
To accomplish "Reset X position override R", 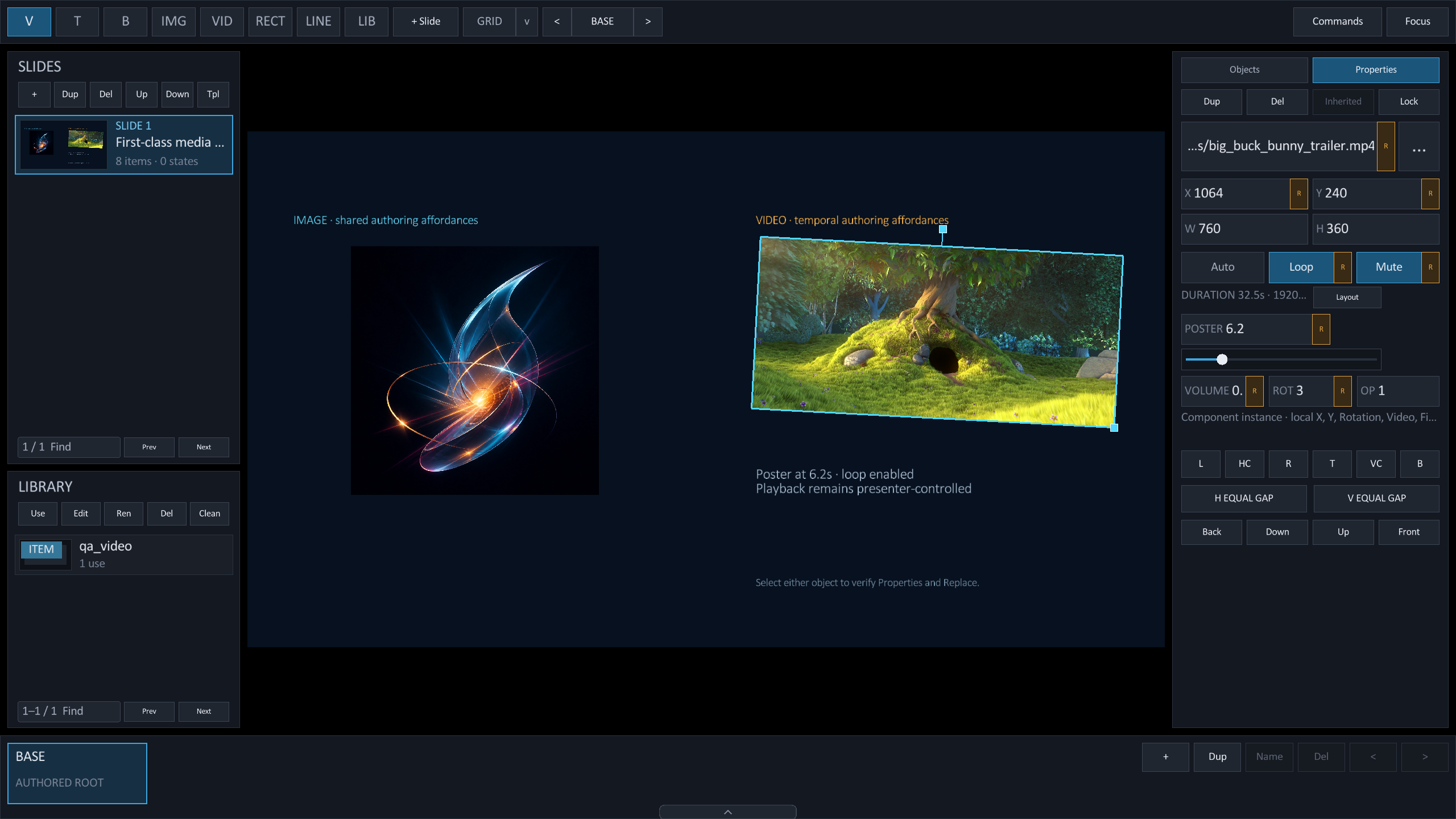I will (1299, 194).
